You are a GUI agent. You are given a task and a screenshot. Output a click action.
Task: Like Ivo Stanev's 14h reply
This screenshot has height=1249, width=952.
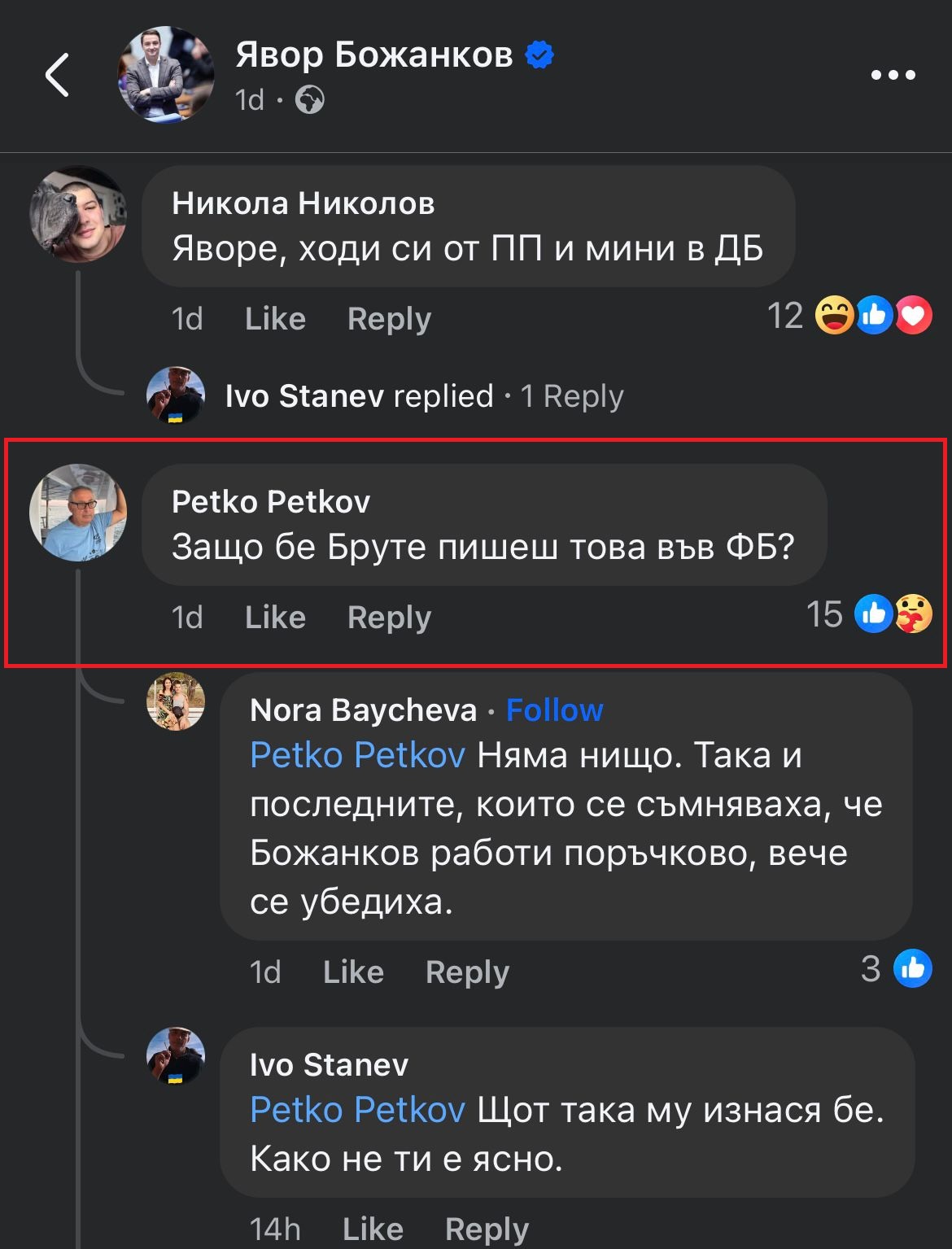click(x=373, y=1229)
